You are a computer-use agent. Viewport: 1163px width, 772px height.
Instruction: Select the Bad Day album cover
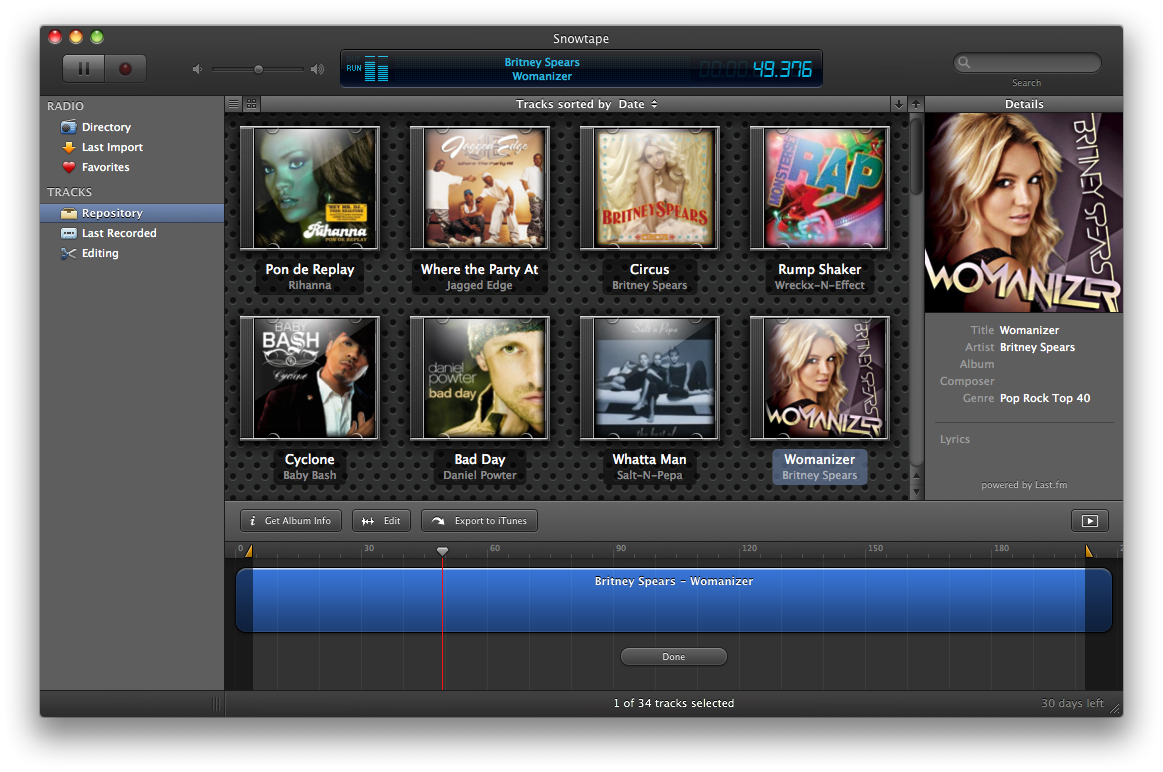(480, 378)
